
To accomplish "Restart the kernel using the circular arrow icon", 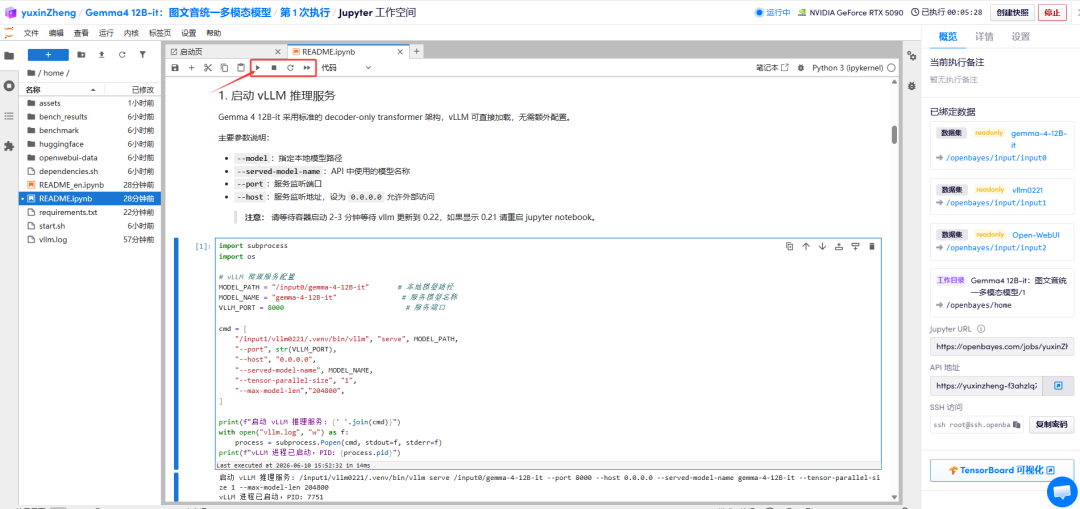I will click(x=290, y=67).
